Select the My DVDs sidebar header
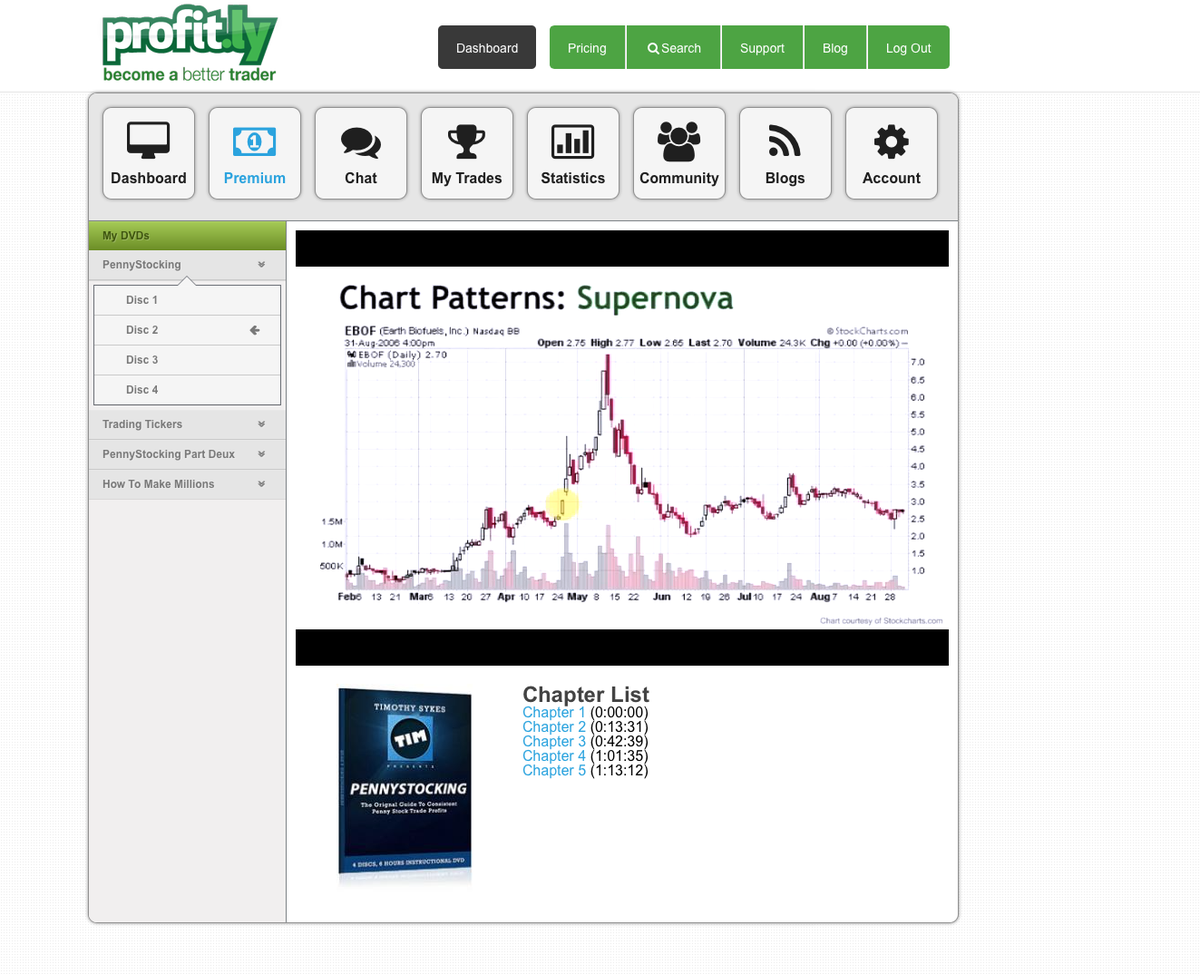The width and height of the screenshot is (1200, 974). [187, 236]
